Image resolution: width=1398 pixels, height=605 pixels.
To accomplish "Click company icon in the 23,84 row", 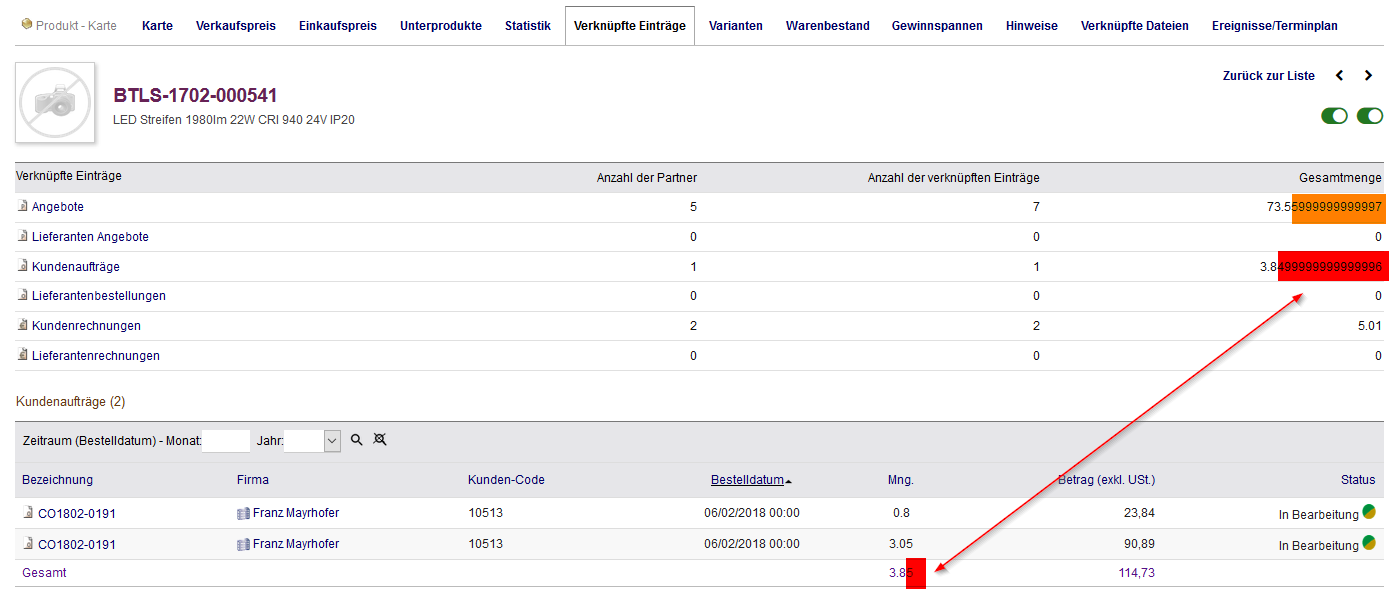I will [x=243, y=514].
